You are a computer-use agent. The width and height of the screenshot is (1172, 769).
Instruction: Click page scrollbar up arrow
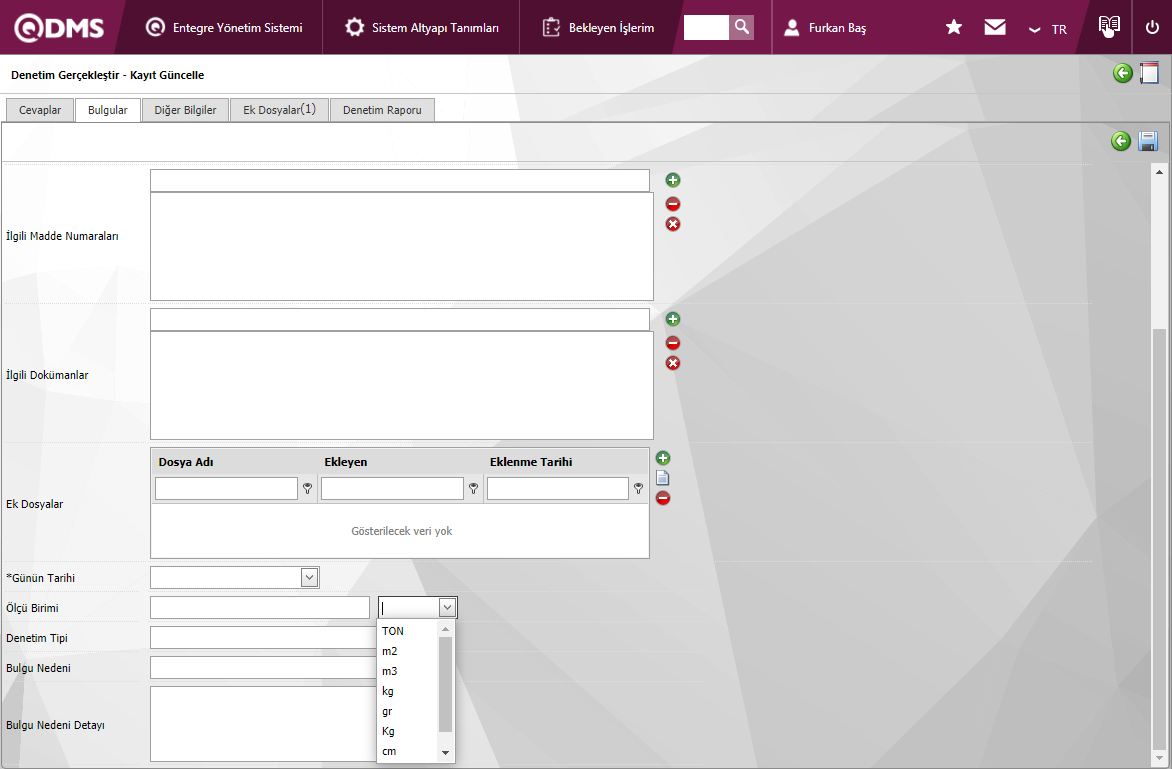point(1159,172)
